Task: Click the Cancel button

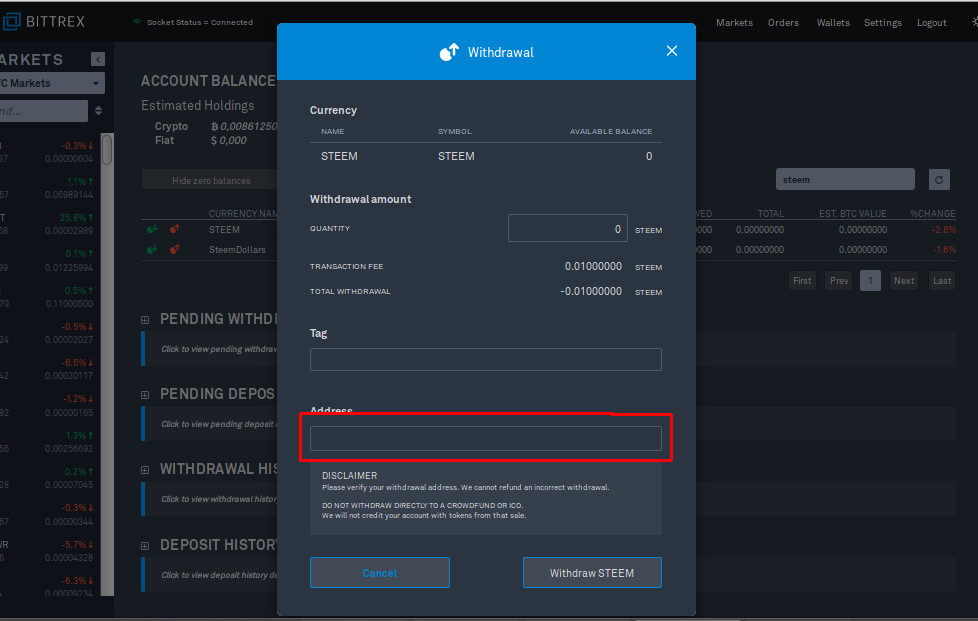Action: tap(380, 572)
